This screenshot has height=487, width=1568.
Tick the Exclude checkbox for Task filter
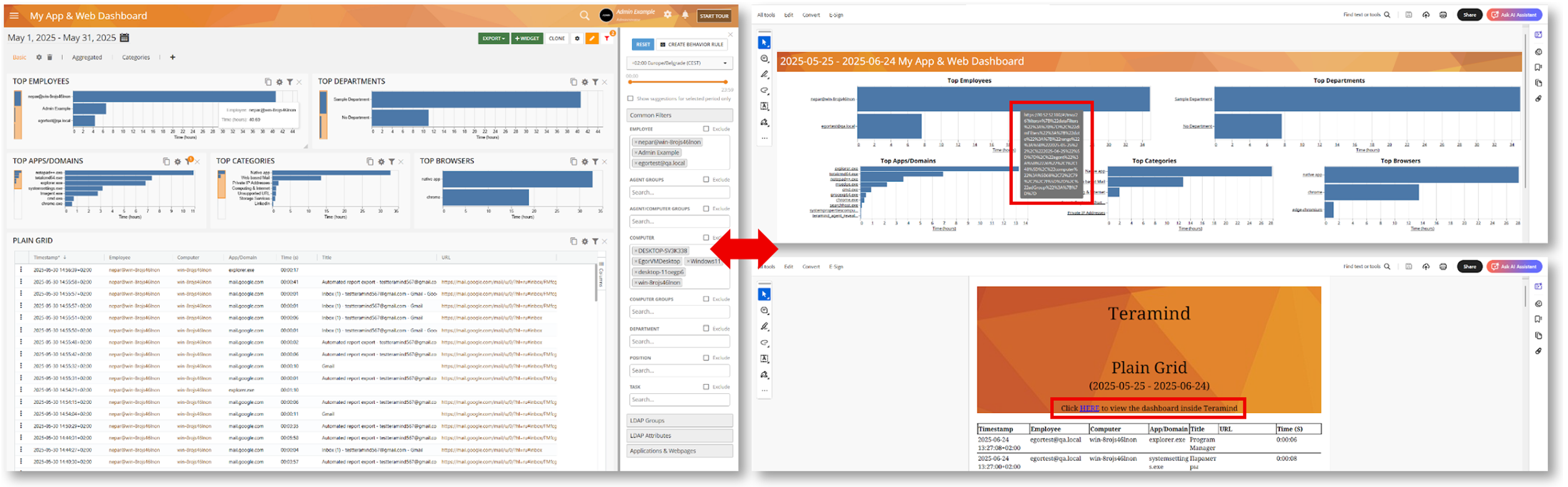[706, 386]
